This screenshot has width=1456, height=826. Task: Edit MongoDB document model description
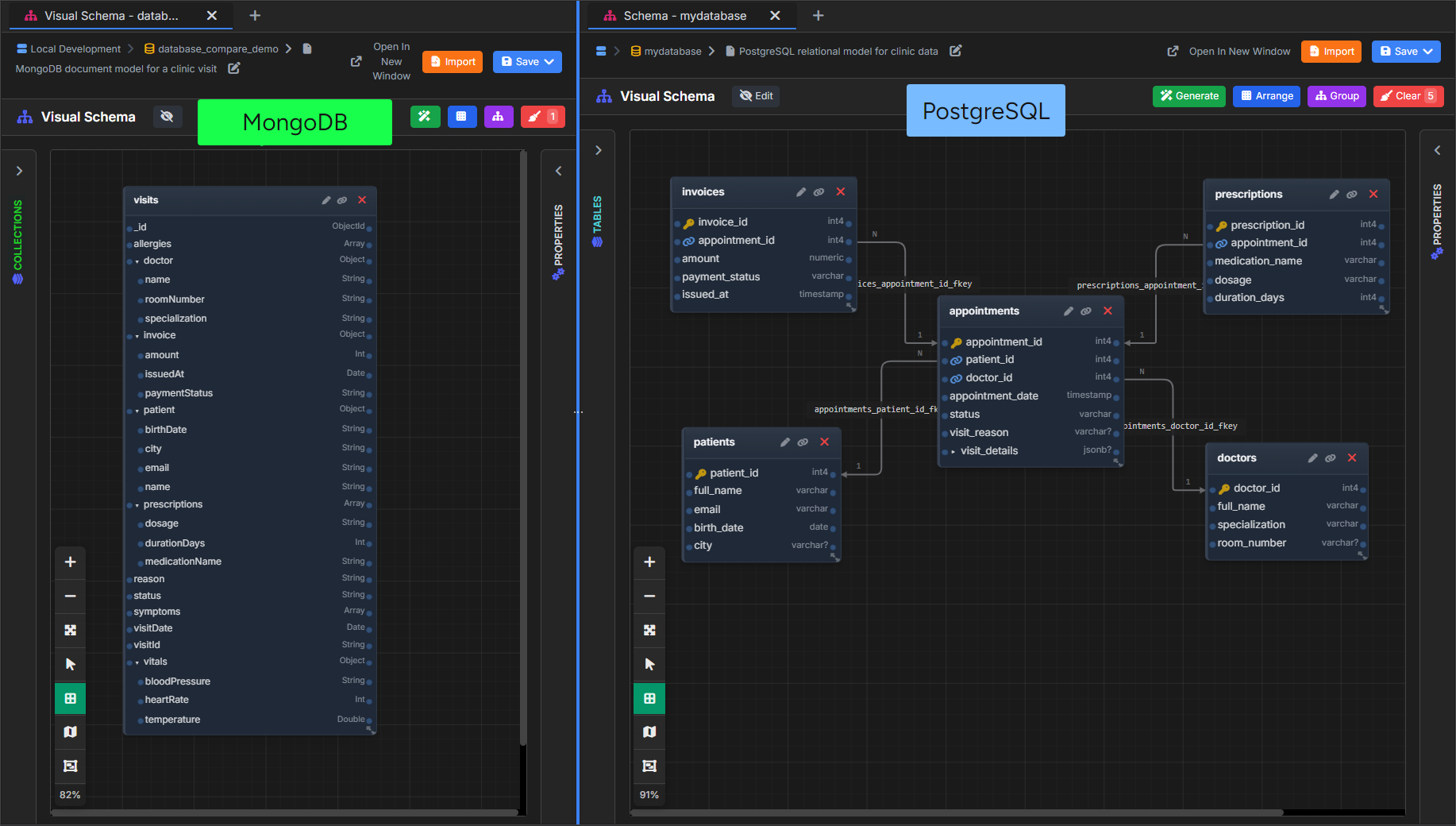tap(234, 68)
